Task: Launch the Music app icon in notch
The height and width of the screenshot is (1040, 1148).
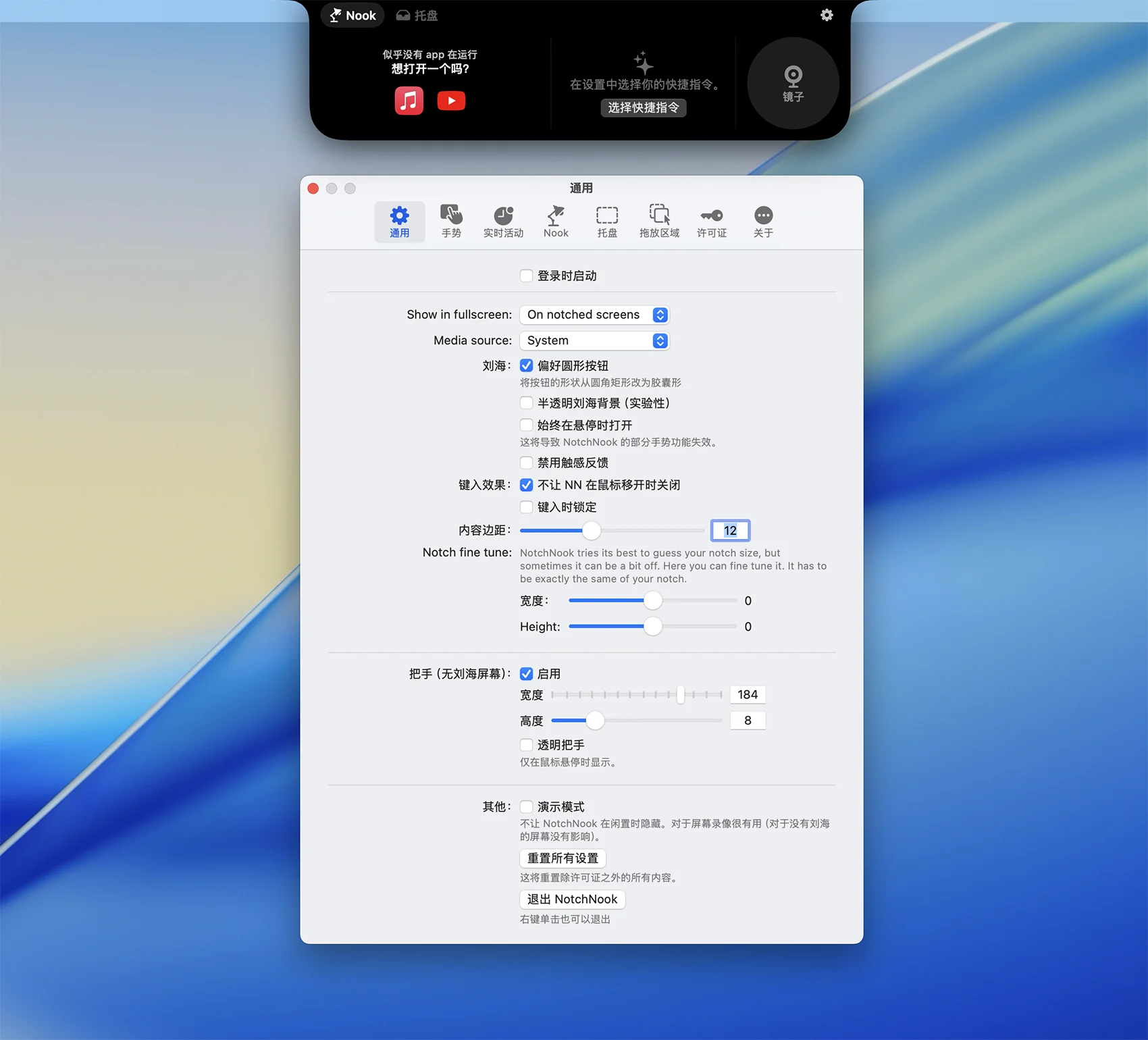Action: [409, 101]
